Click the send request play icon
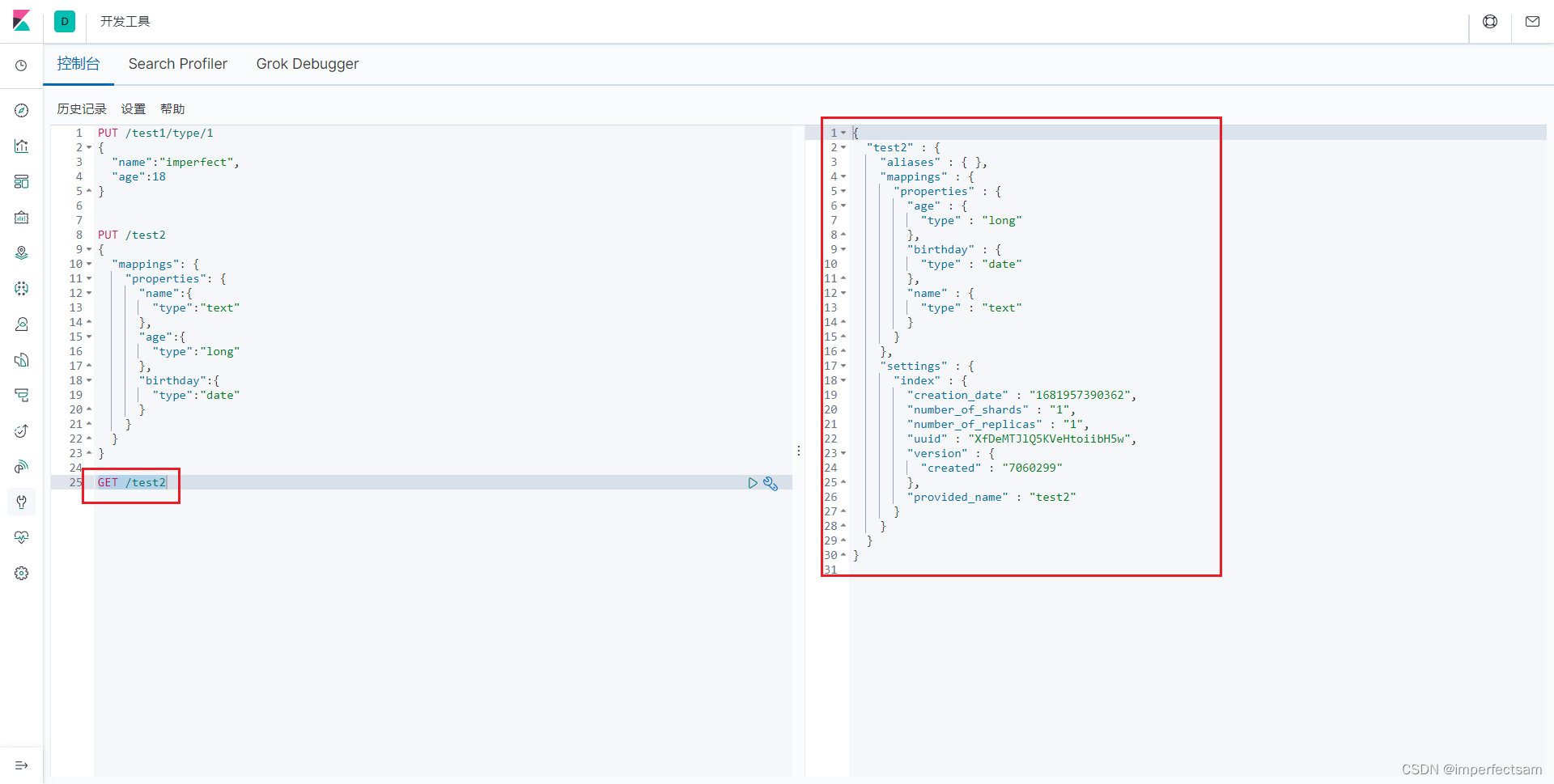Screen dimensions: 1554x784 coord(753,483)
